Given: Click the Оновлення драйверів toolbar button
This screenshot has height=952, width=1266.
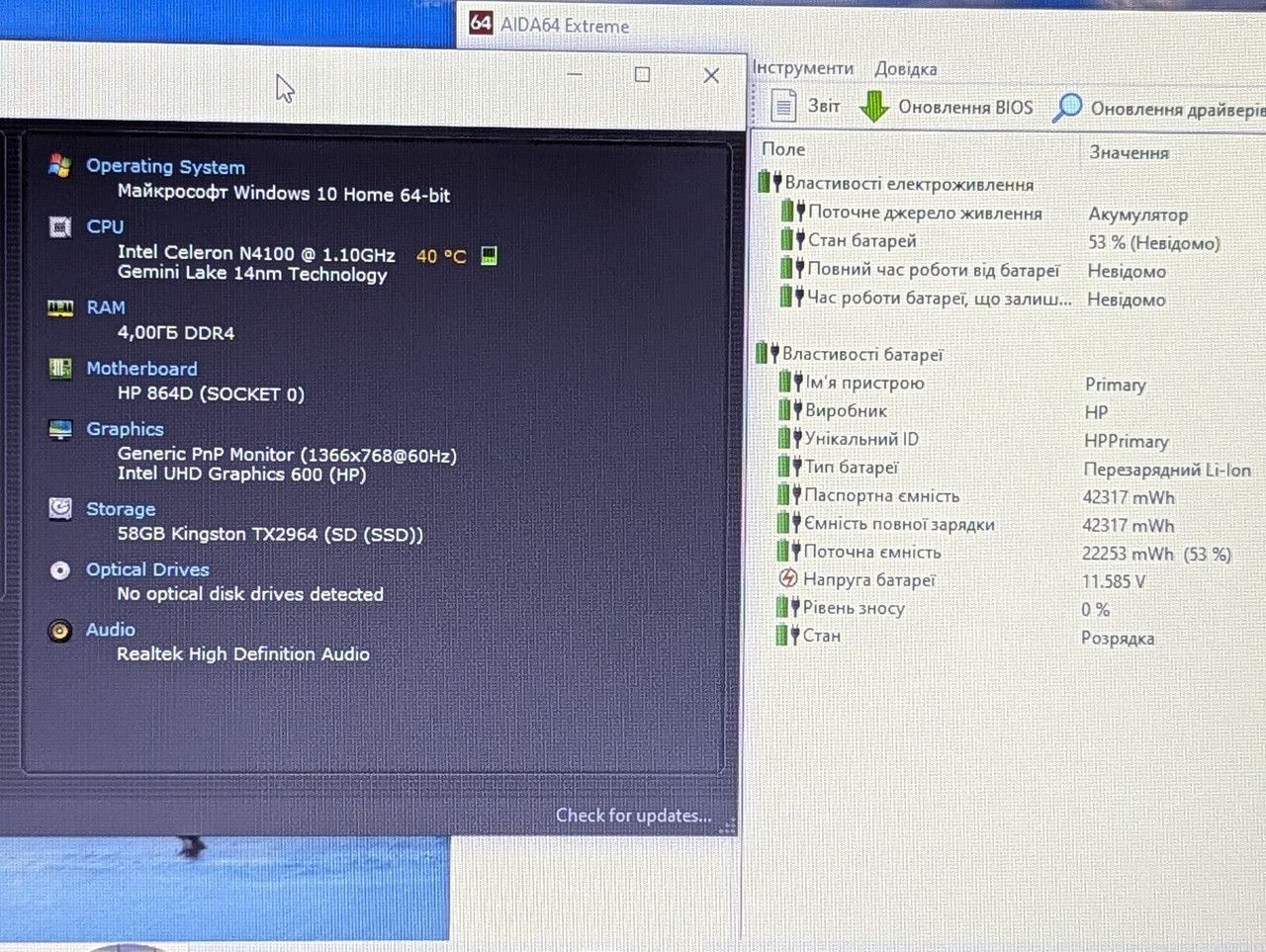Looking at the screenshot, I should pos(1158,108).
